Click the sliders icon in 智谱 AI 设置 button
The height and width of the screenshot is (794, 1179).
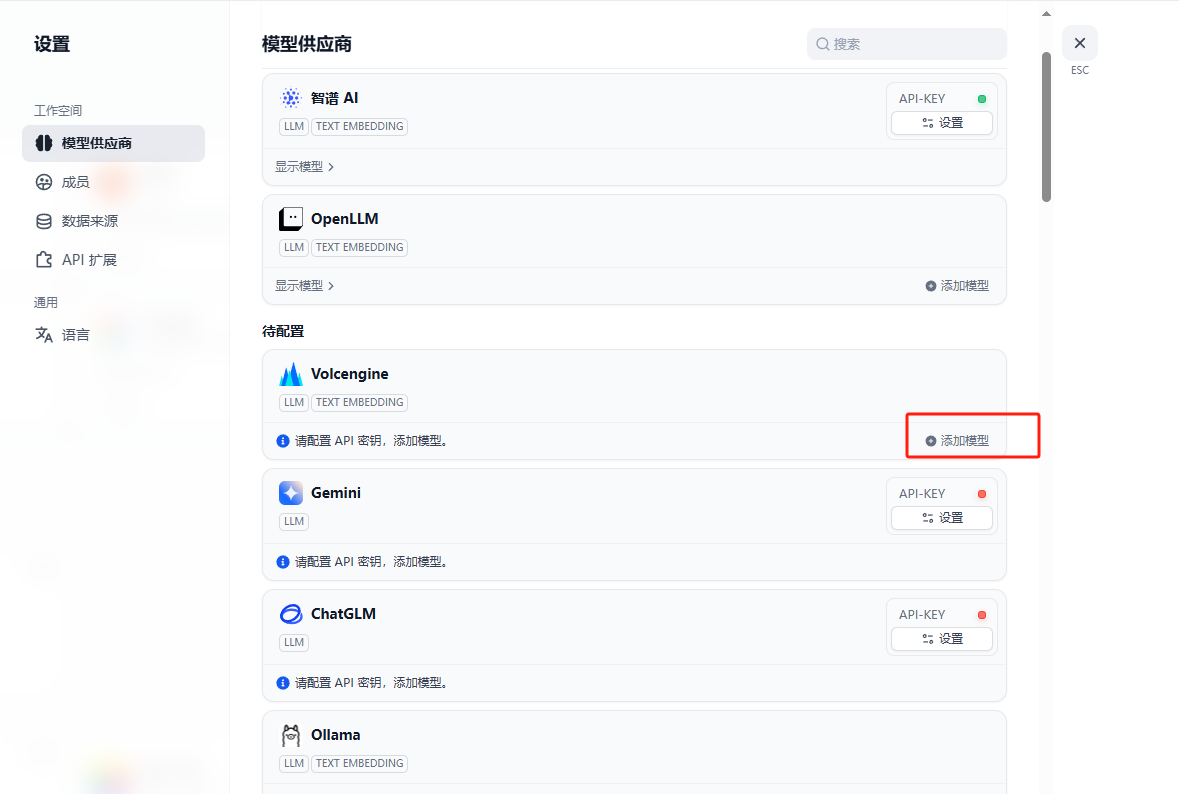[928, 123]
